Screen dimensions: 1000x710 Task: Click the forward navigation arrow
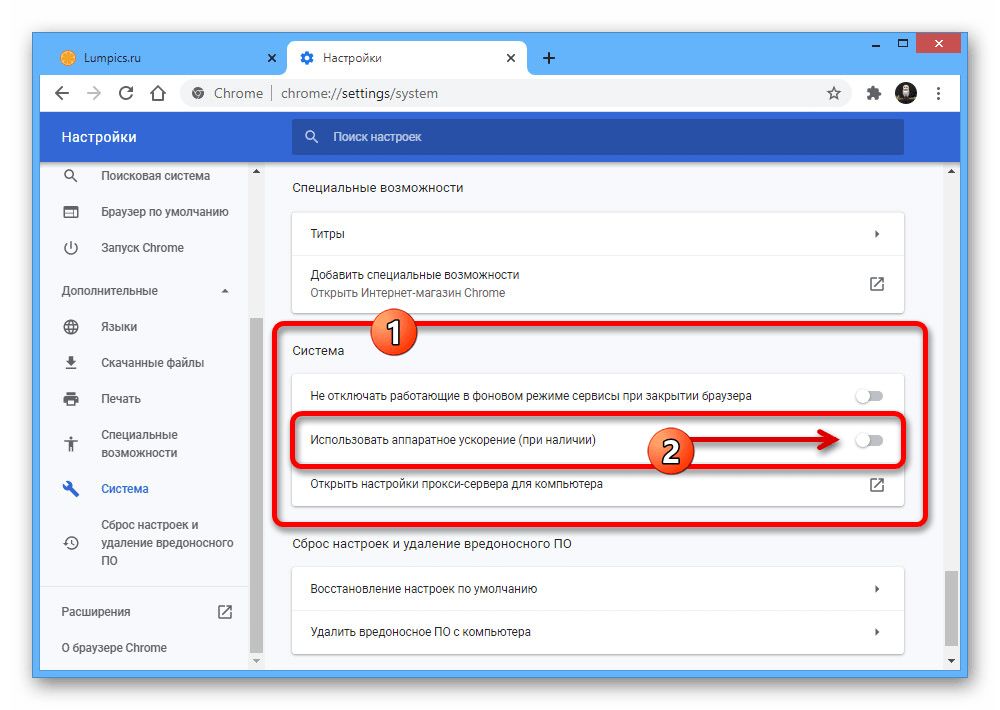point(94,93)
